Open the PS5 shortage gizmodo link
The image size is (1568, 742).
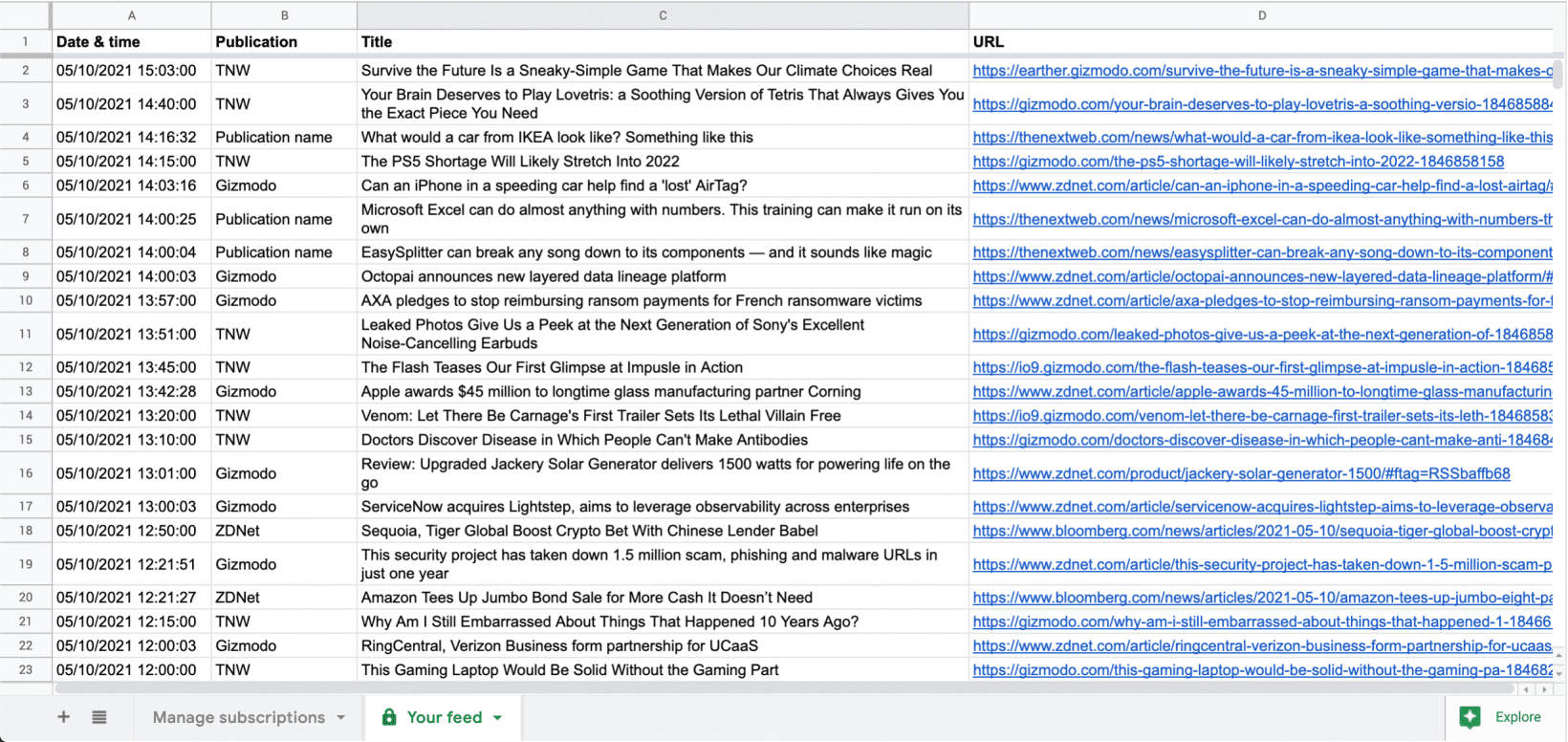[x=1238, y=162]
